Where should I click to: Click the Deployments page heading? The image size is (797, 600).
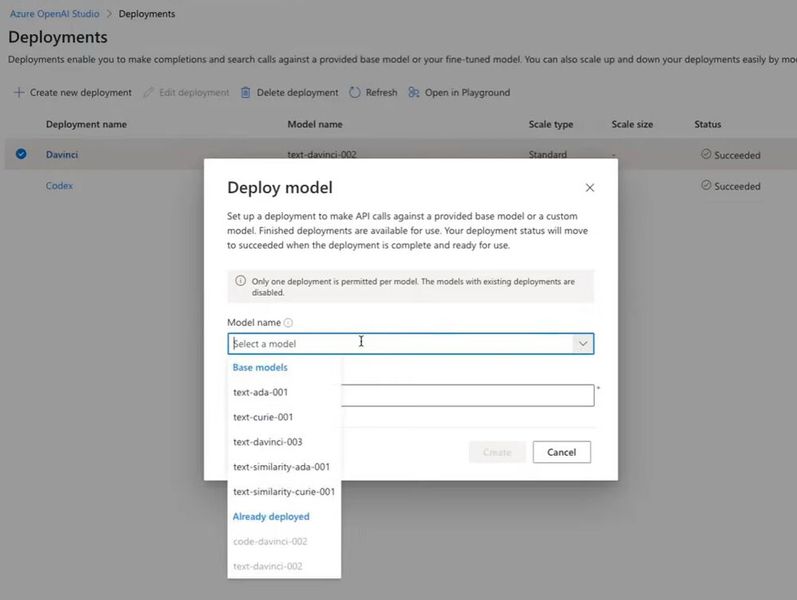58,37
